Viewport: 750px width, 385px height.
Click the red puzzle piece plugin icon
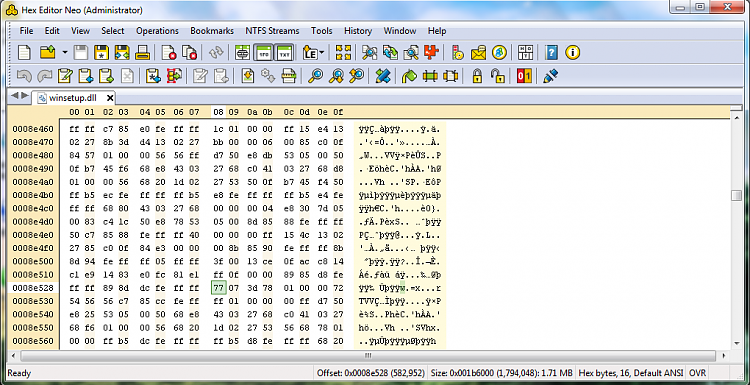point(431,53)
